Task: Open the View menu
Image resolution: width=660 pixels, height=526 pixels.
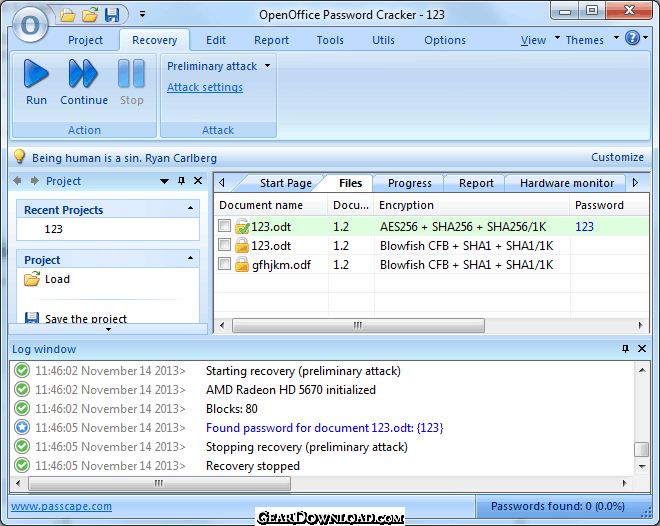Action: tap(533, 40)
